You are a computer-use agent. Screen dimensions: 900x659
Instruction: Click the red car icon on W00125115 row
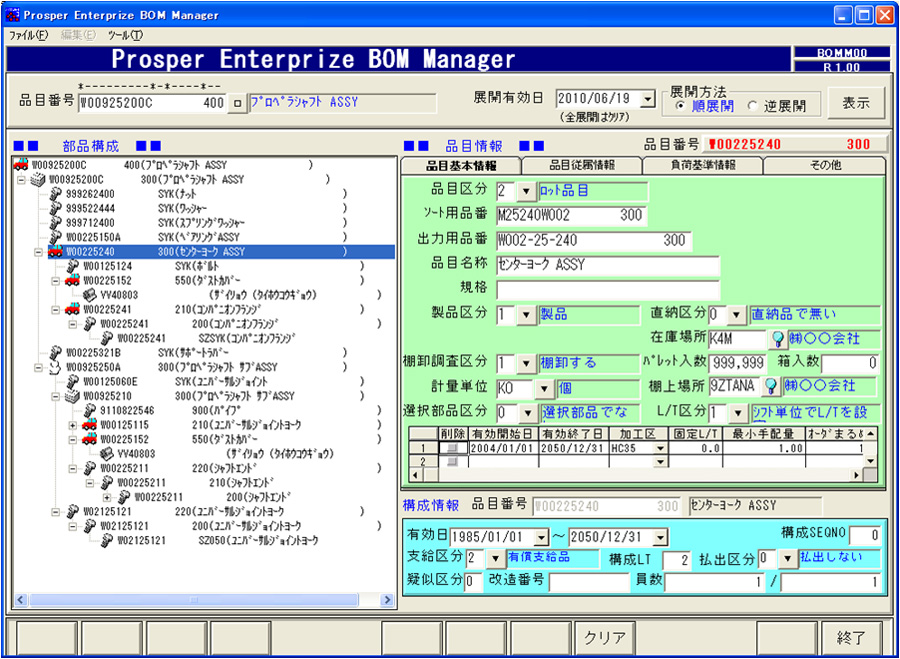[x=90, y=425]
